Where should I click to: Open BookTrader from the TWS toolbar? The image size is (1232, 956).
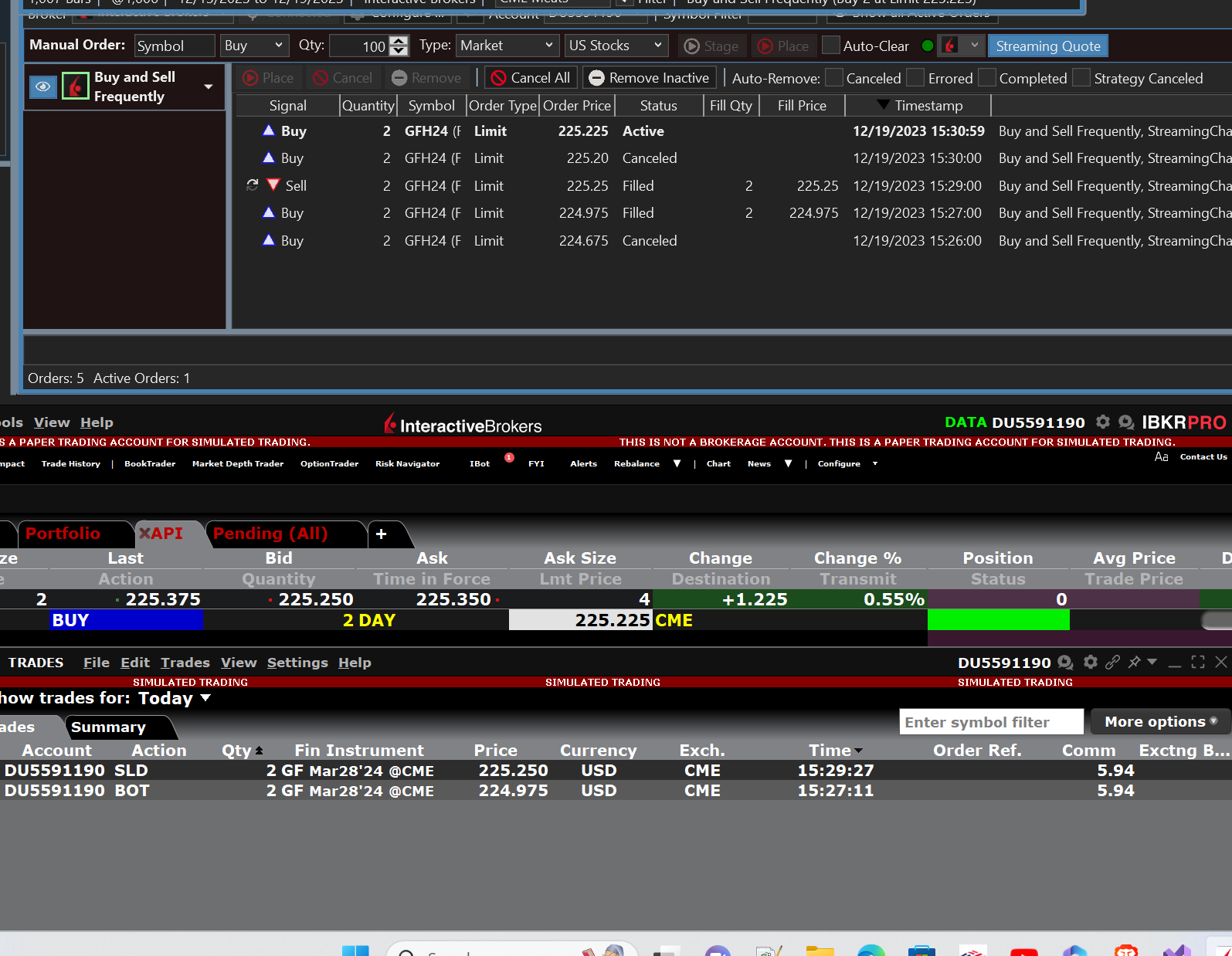[x=150, y=464]
